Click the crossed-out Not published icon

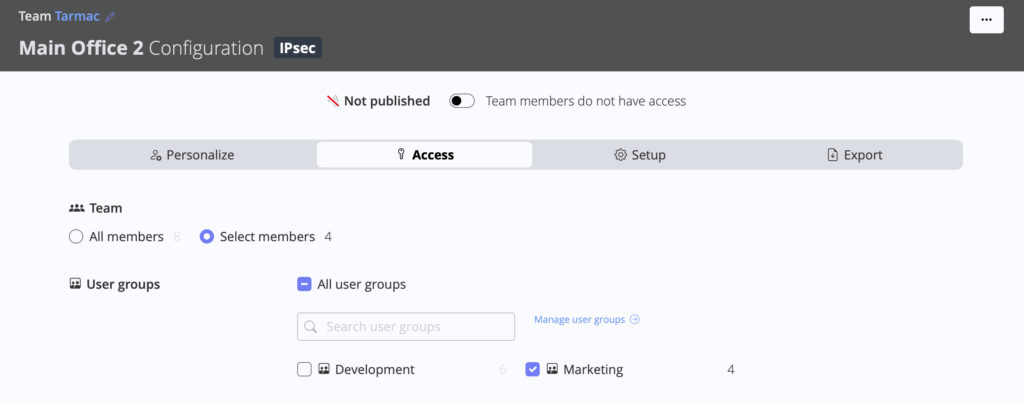click(x=333, y=101)
